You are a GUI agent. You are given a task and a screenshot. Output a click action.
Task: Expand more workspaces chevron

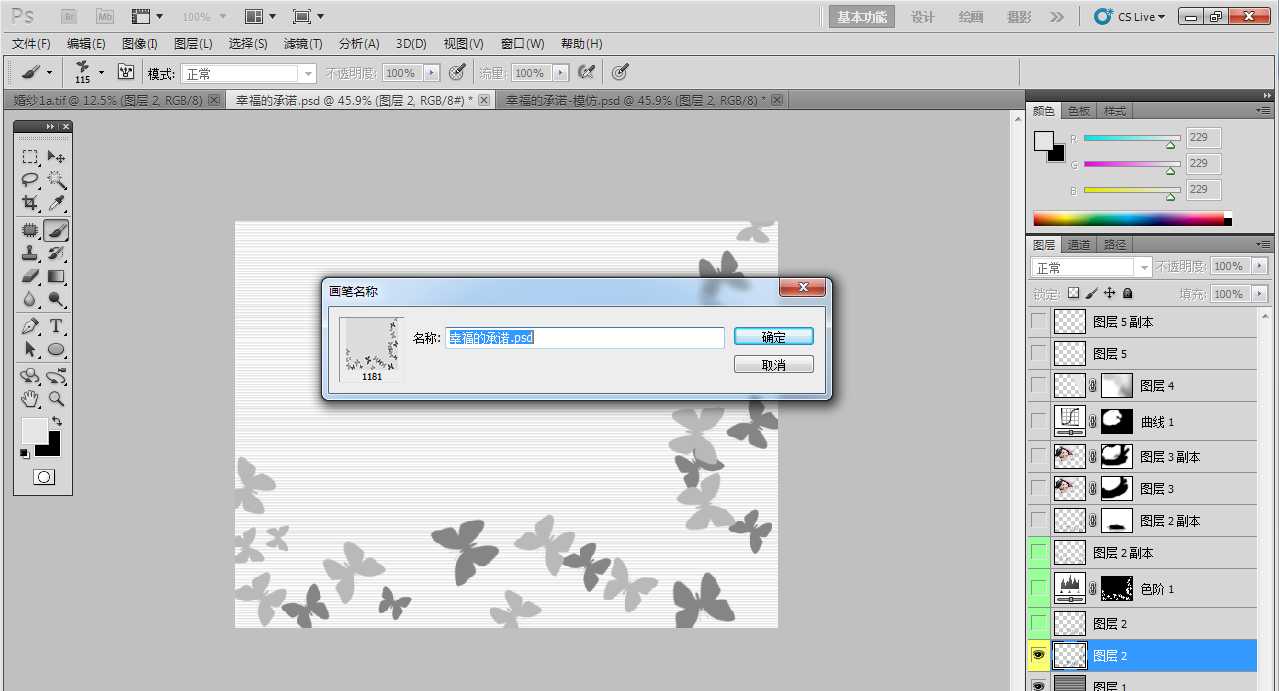(x=1057, y=17)
